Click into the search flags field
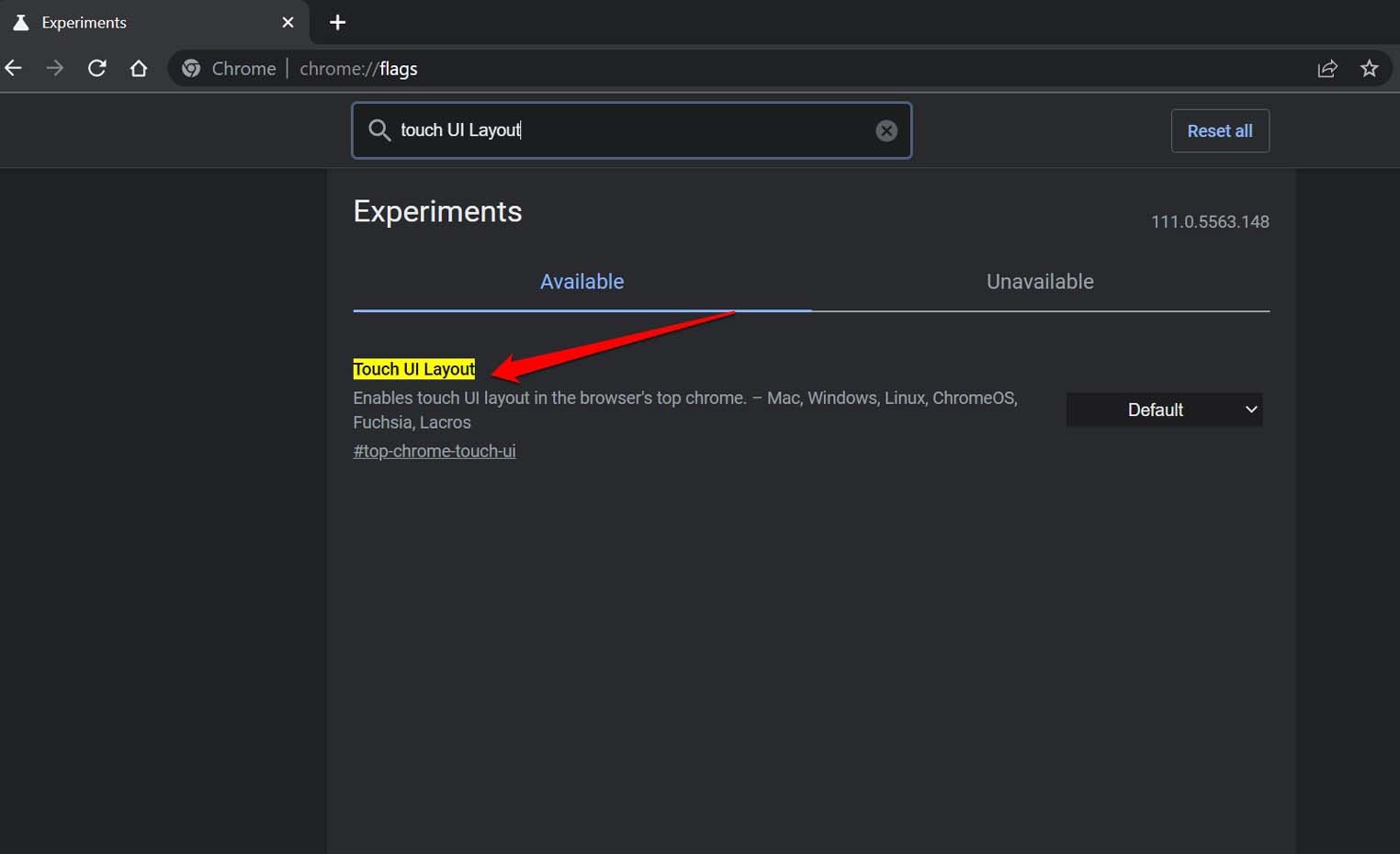1400x854 pixels. [632, 130]
